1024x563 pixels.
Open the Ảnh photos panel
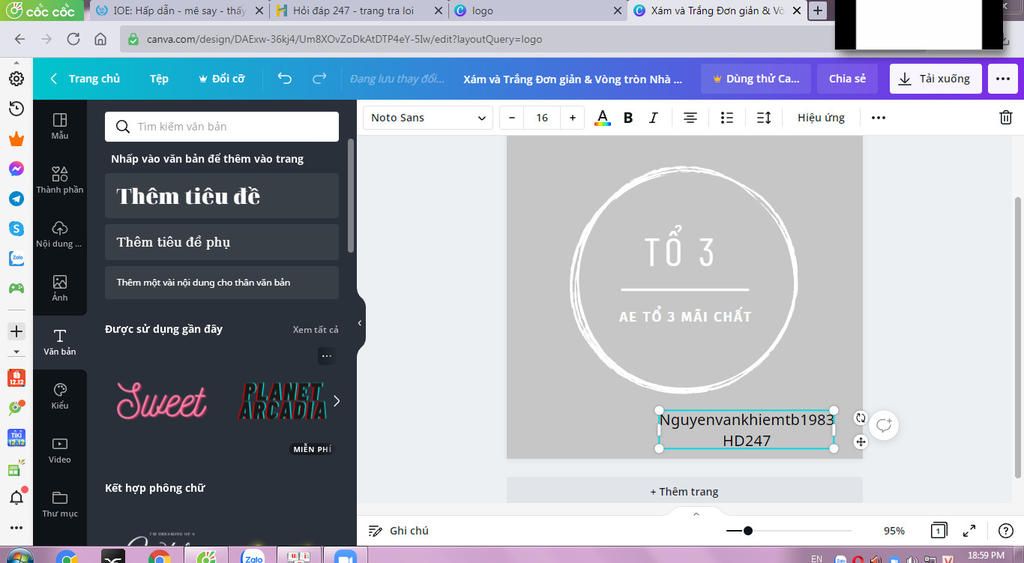coord(60,288)
